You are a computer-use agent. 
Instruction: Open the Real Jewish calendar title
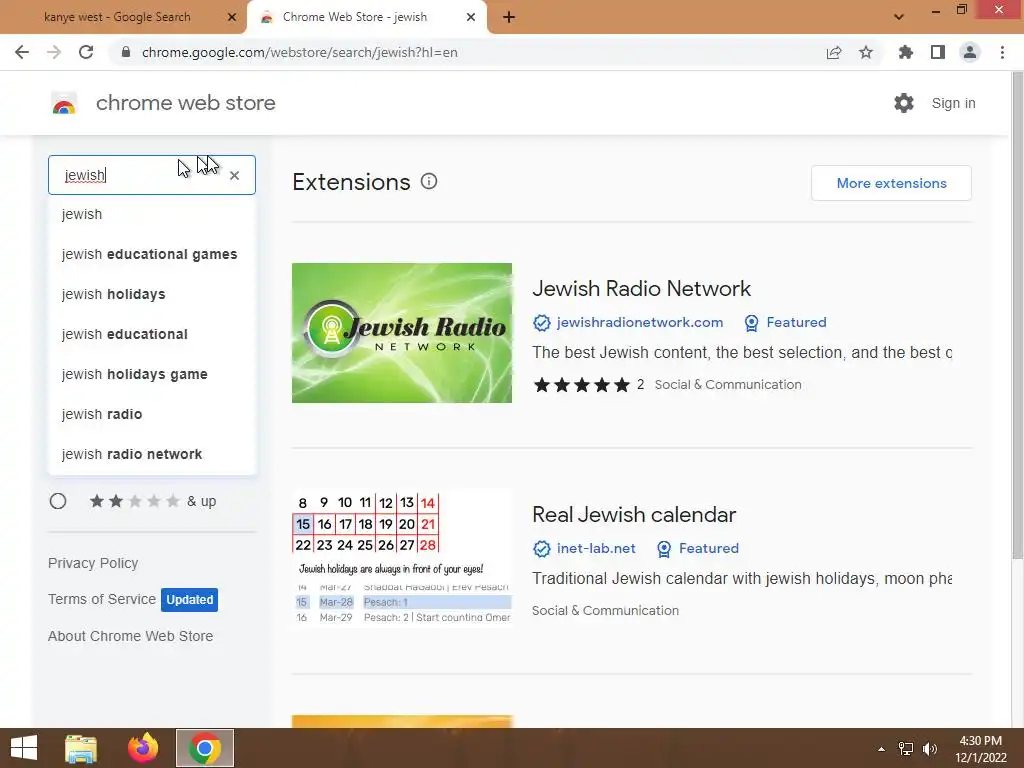tap(634, 515)
